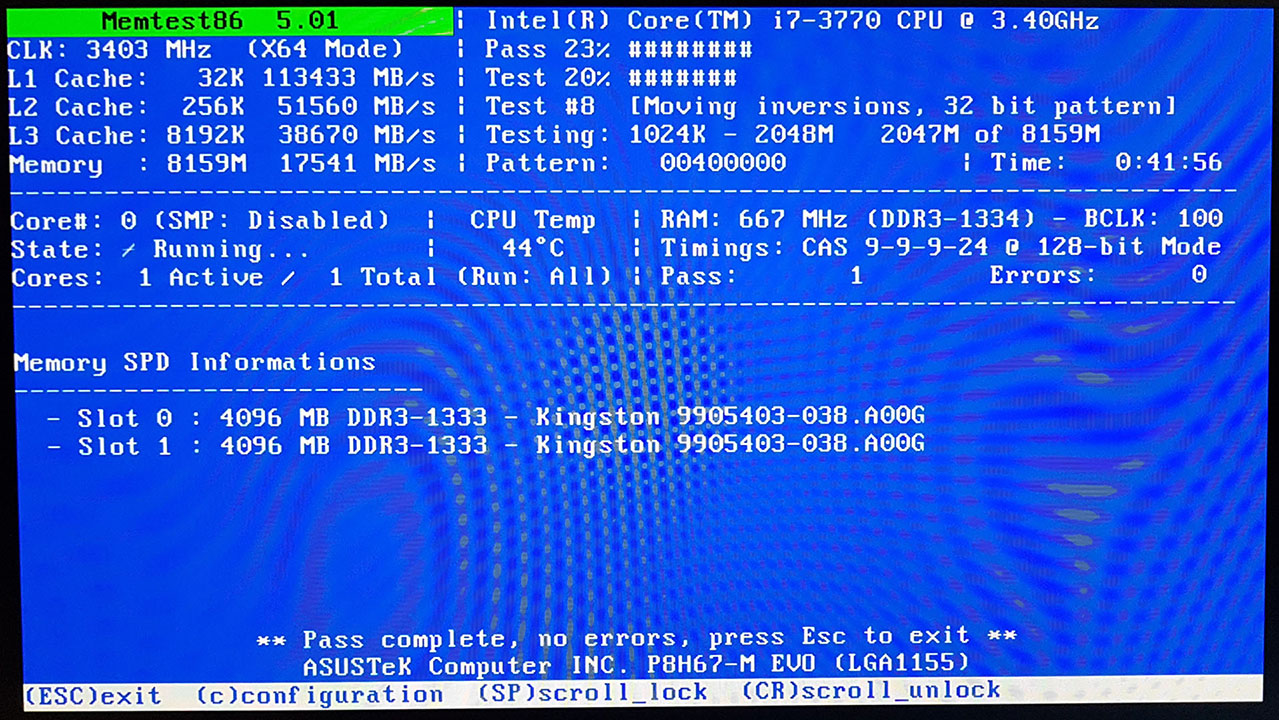Click the Intel Core i7-3770 CPU text
The width and height of the screenshot is (1279, 720).
pyautogui.click(x=792, y=21)
